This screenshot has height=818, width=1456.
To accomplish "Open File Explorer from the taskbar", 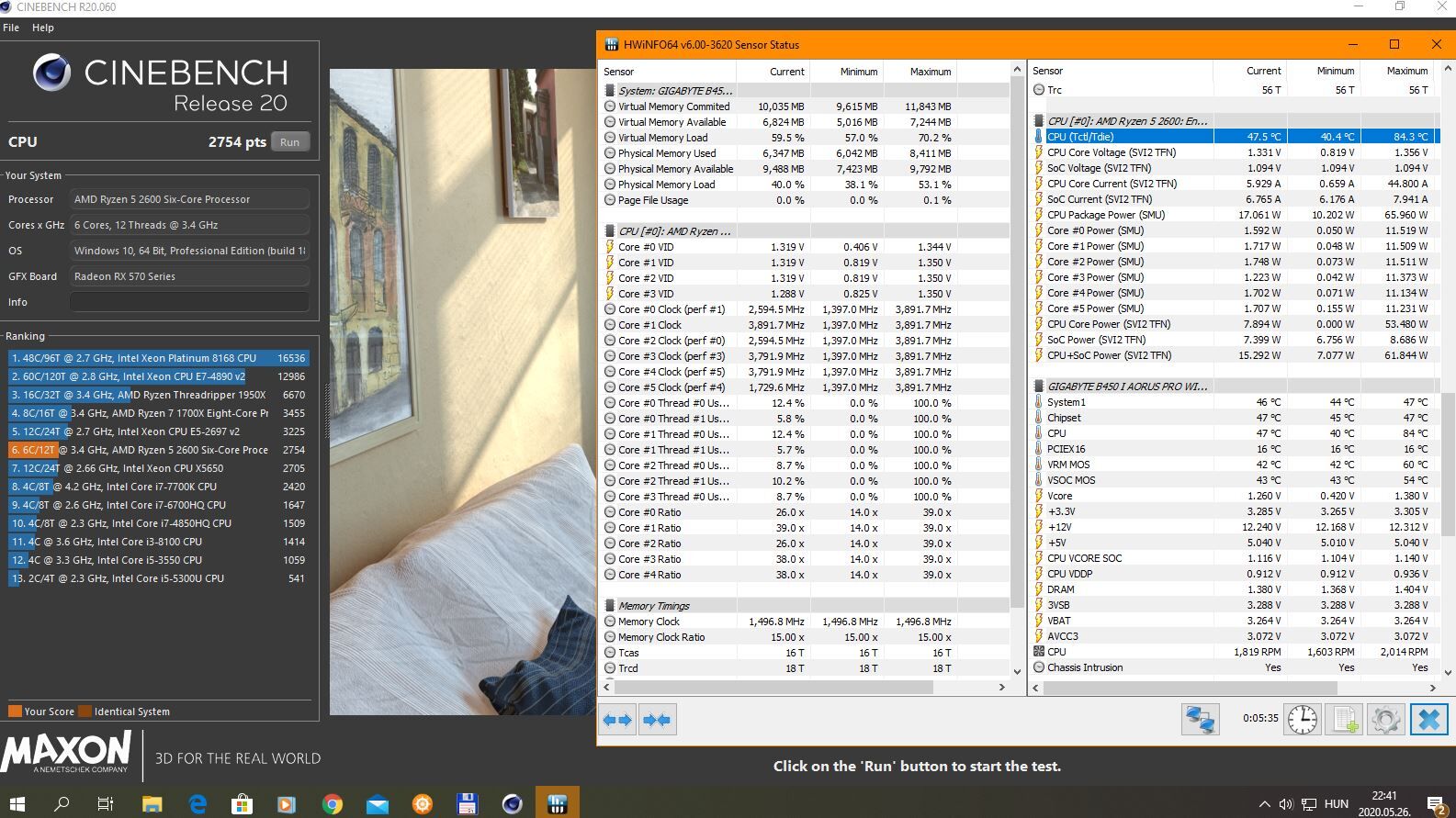I will click(152, 804).
